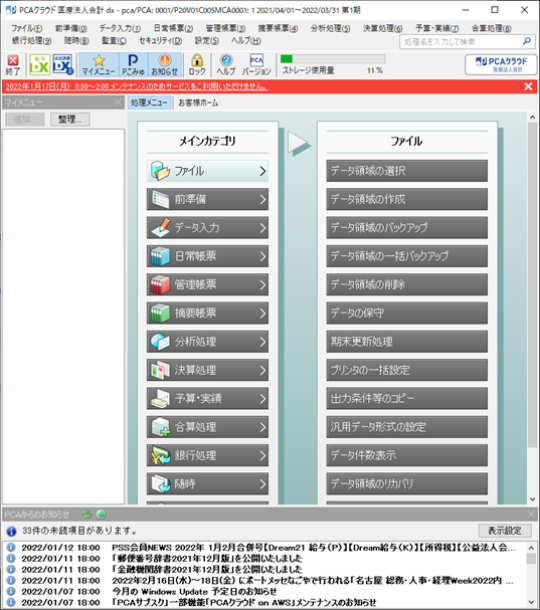
Task: Click the ストレージ使用量 progress bar
Action: (x=333, y=59)
